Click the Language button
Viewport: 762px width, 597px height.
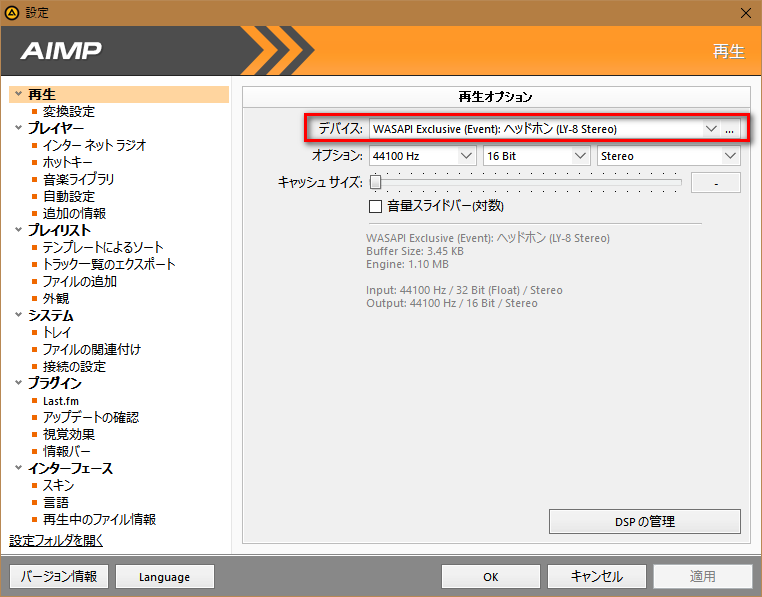[164, 576]
